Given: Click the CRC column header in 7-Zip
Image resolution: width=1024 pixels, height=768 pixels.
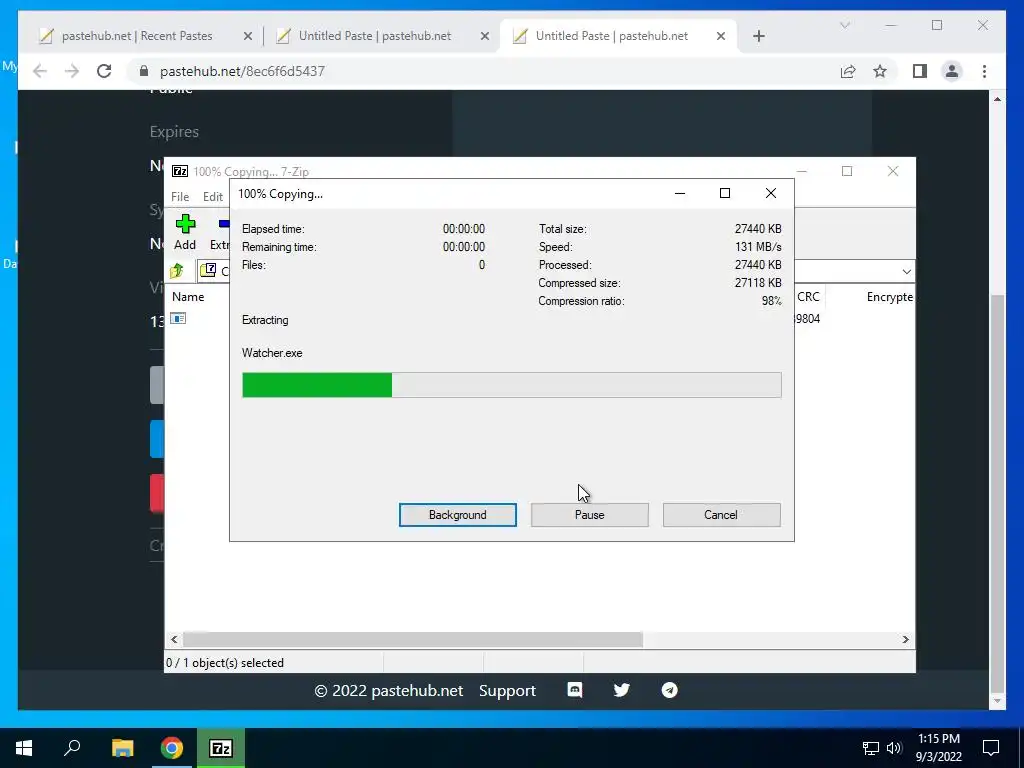Looking at the screenshot, I should [x=808, y=296].
